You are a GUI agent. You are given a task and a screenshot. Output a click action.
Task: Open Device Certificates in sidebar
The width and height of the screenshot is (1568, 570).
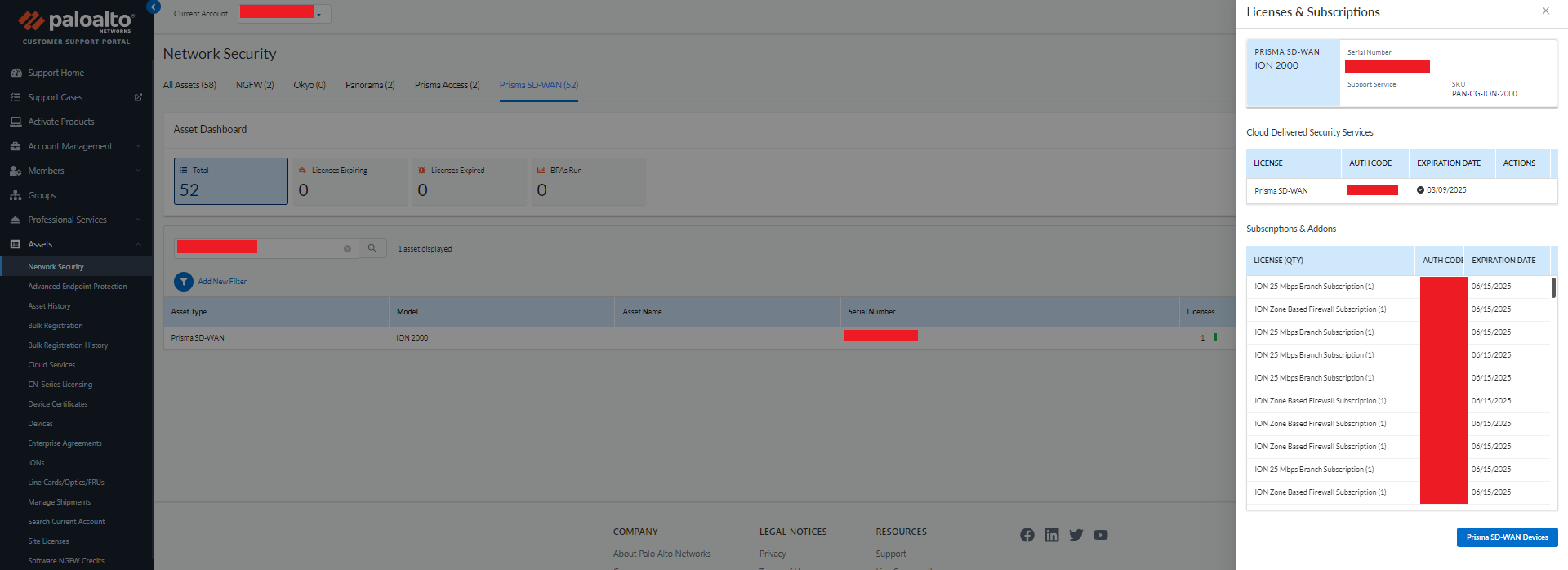57,404
